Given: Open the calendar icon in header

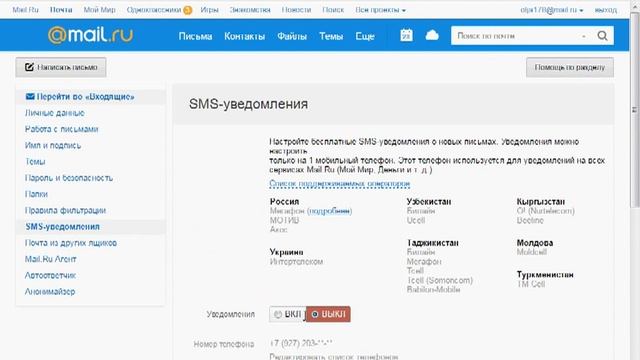Looking at the screenshot, I should click(406, 36).
